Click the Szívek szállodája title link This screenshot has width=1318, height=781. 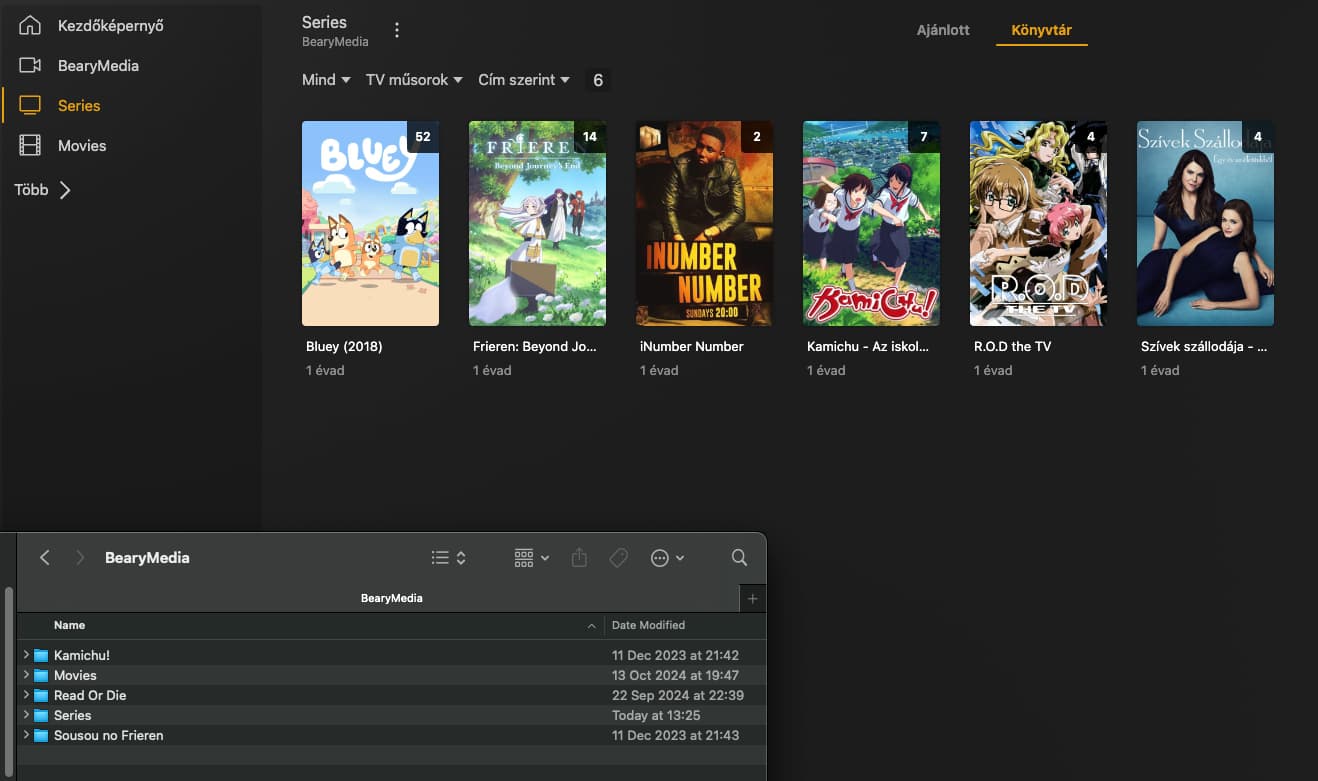tap(1204, 346)
